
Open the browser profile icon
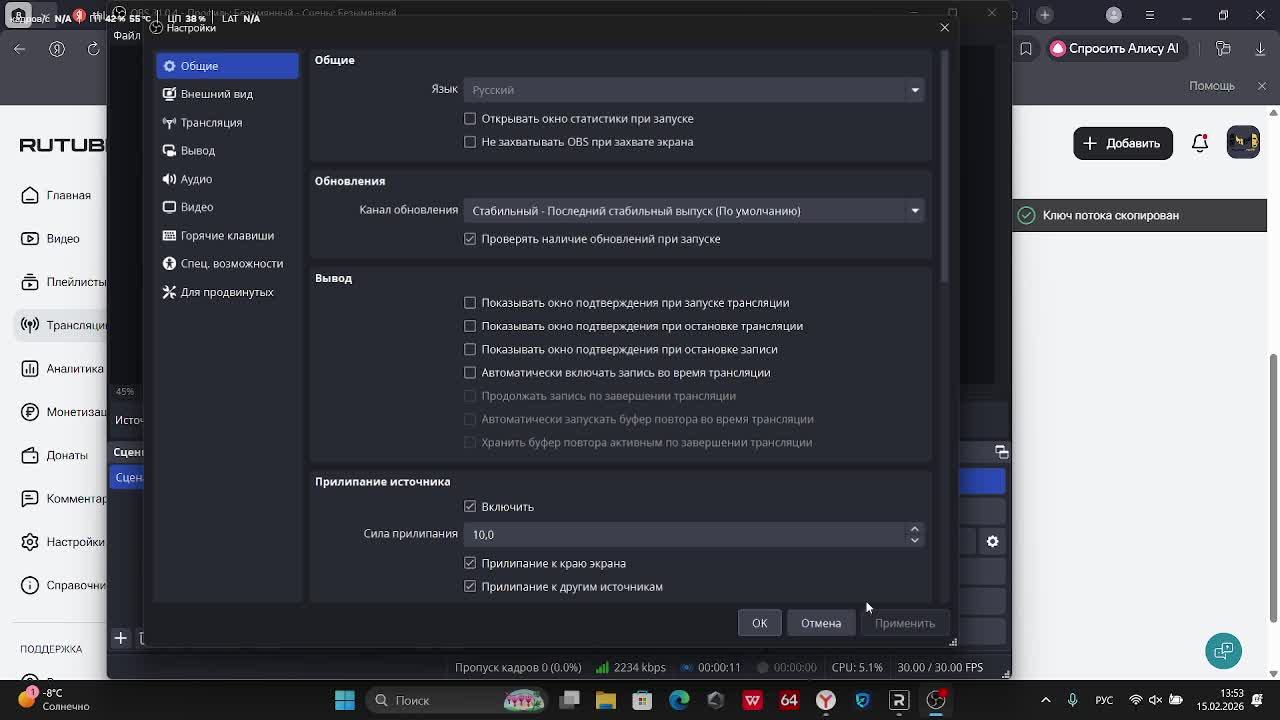1115,15
